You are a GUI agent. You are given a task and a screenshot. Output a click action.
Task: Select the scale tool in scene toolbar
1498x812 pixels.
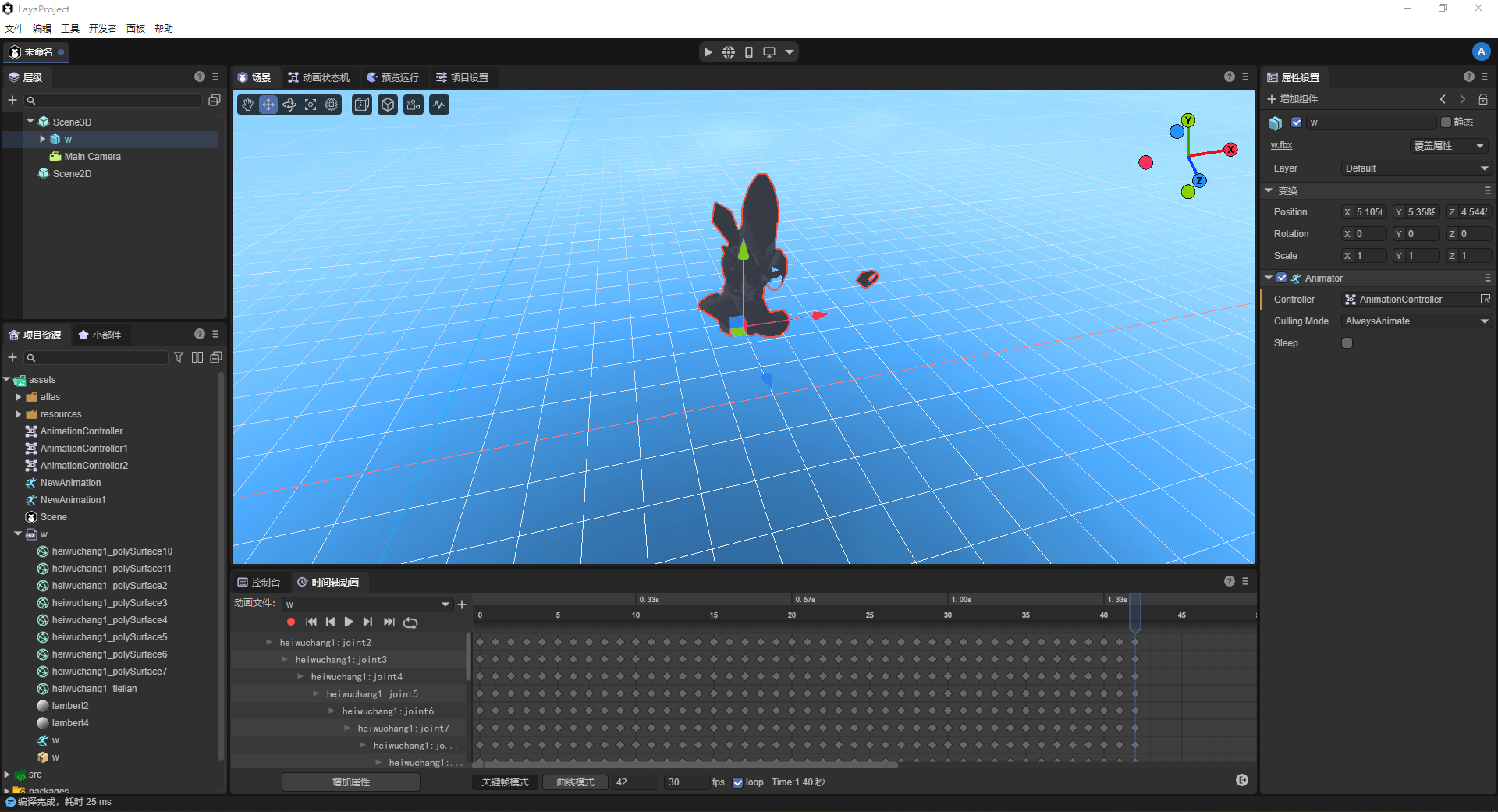311,105
